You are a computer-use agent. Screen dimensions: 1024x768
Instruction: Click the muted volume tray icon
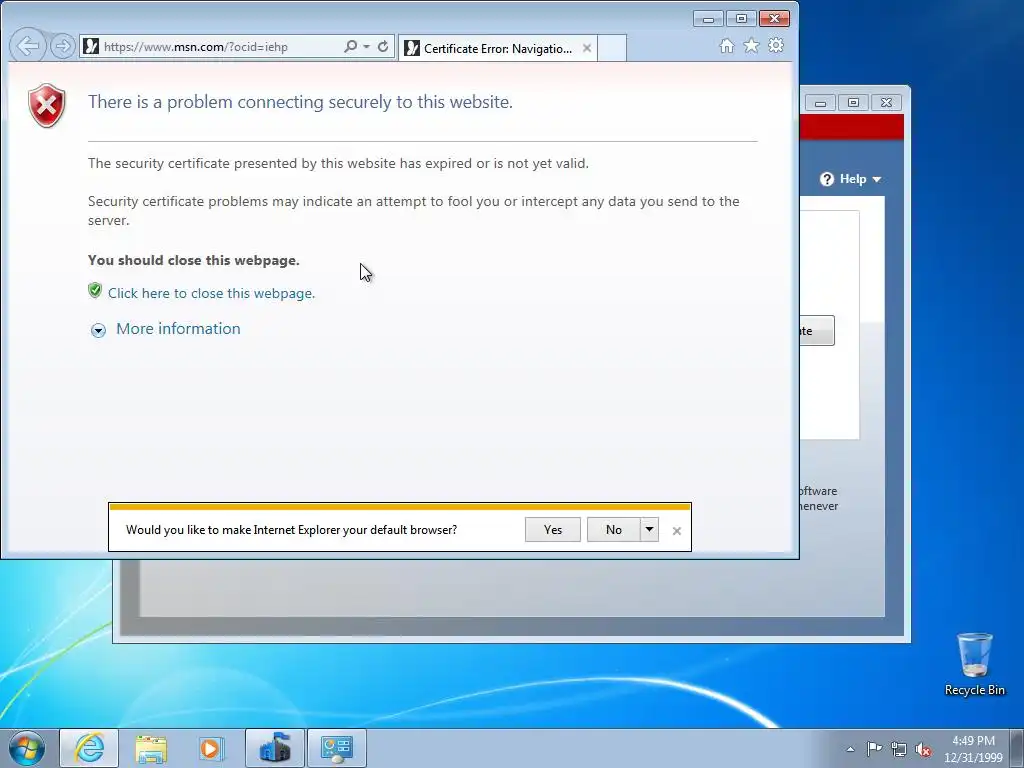click(x=923, y=749)
